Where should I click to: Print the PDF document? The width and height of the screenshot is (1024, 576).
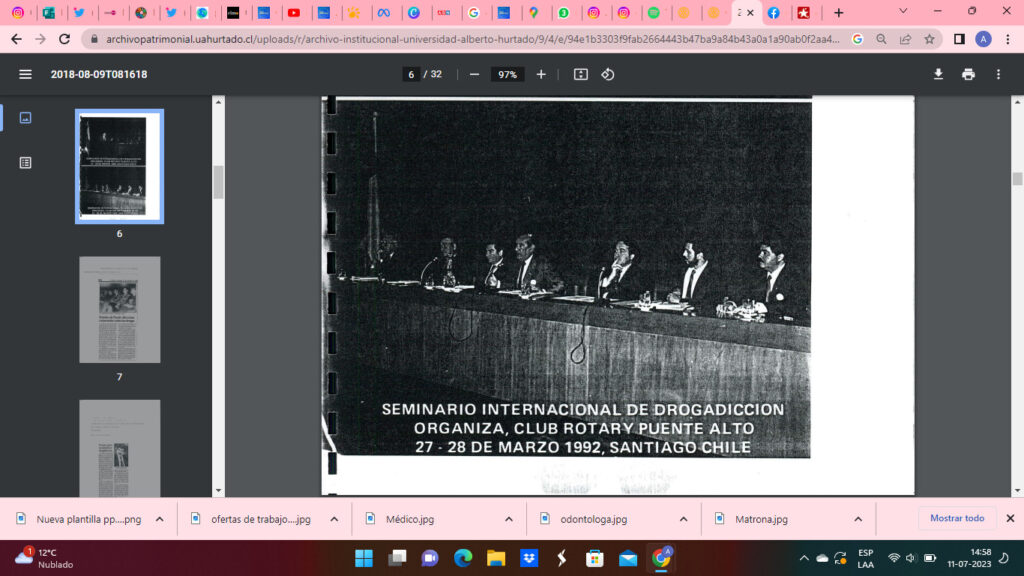[x=968, y=74]
